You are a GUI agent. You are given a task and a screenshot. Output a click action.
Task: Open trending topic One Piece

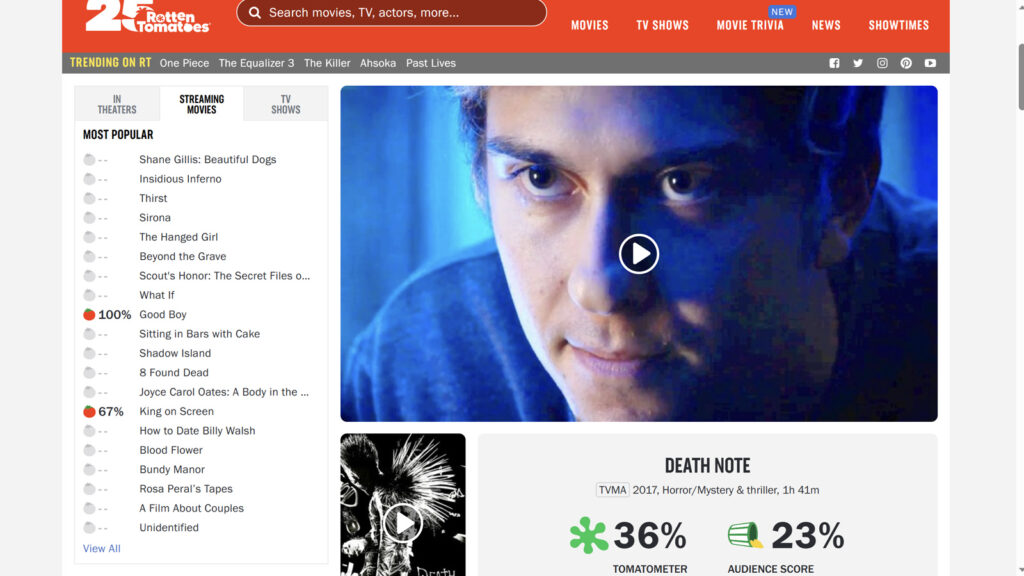click(x=184, y=63)
